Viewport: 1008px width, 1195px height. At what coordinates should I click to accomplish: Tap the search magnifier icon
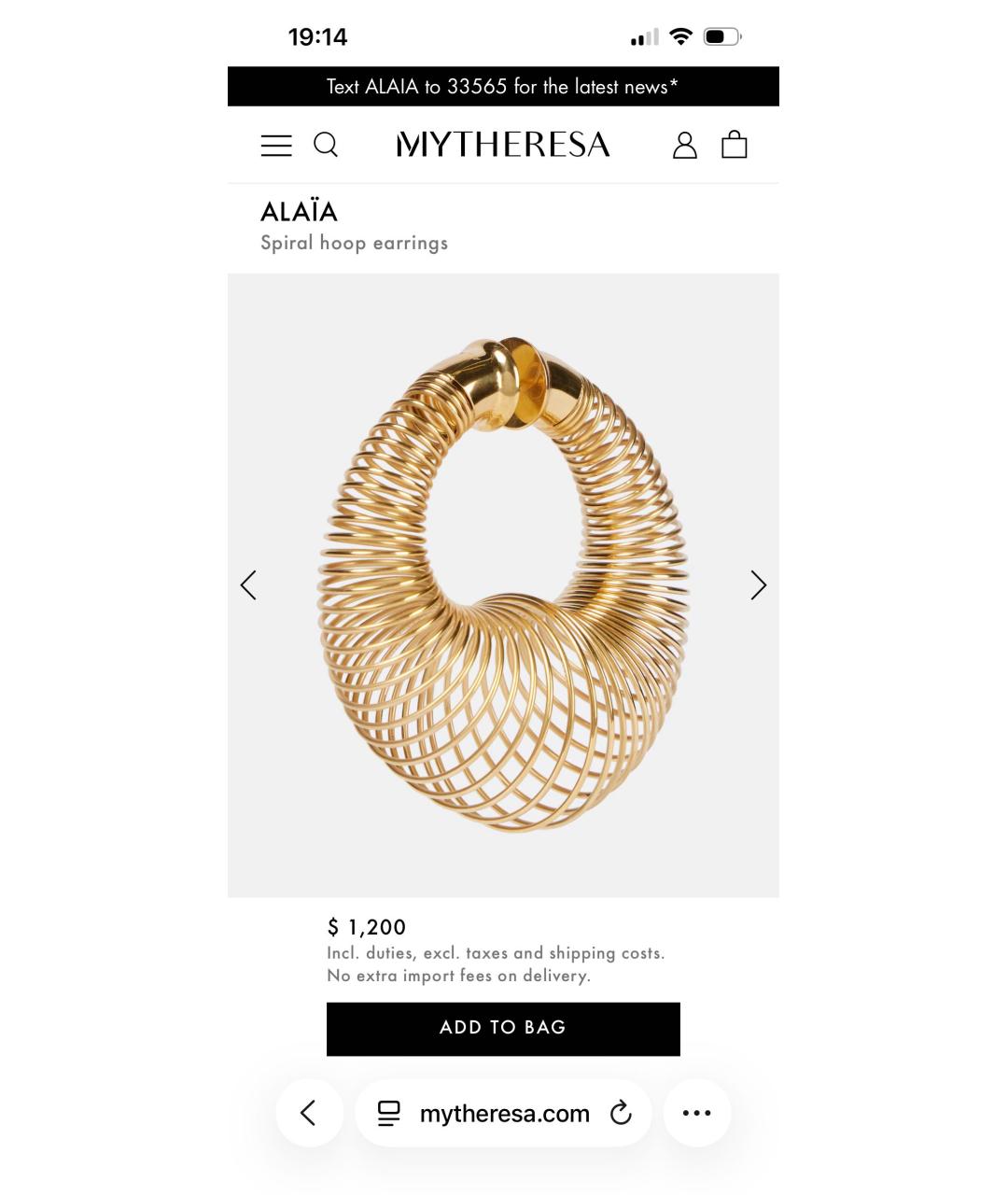pos(326,145)
